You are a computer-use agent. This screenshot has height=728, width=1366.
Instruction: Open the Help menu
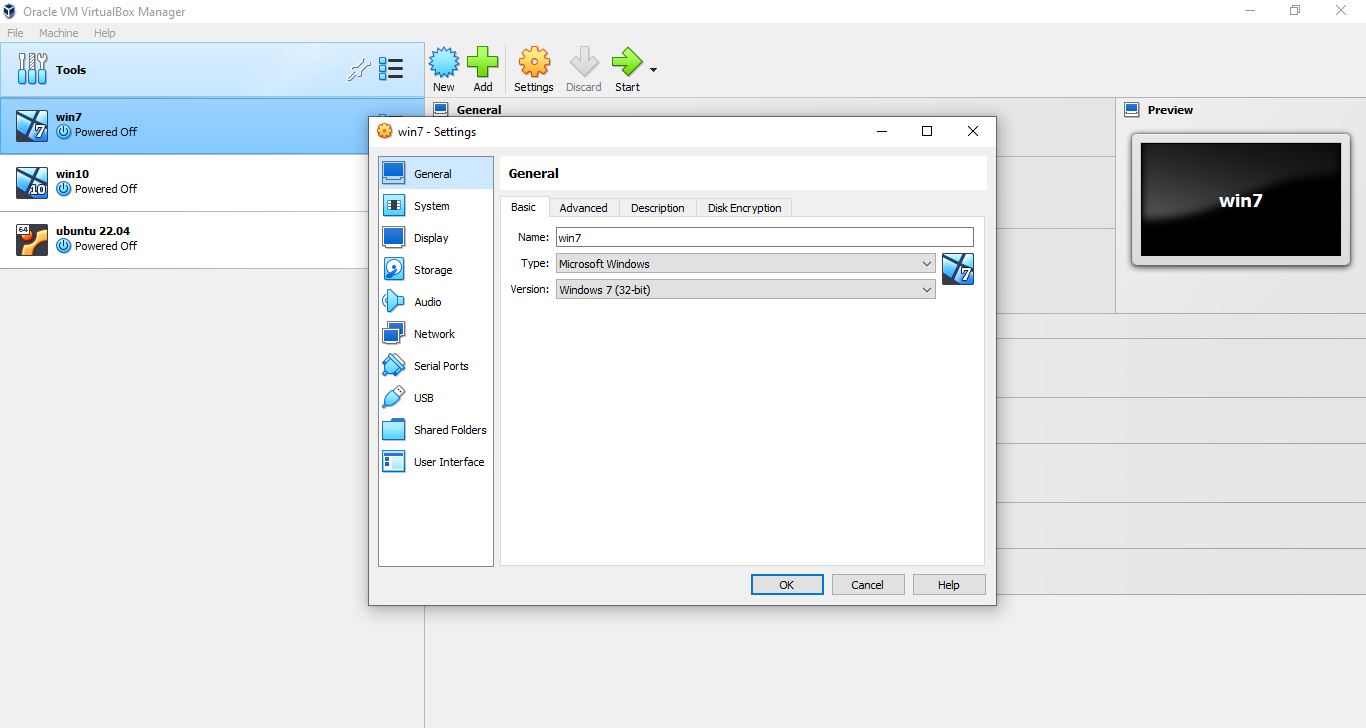(105, 33)
